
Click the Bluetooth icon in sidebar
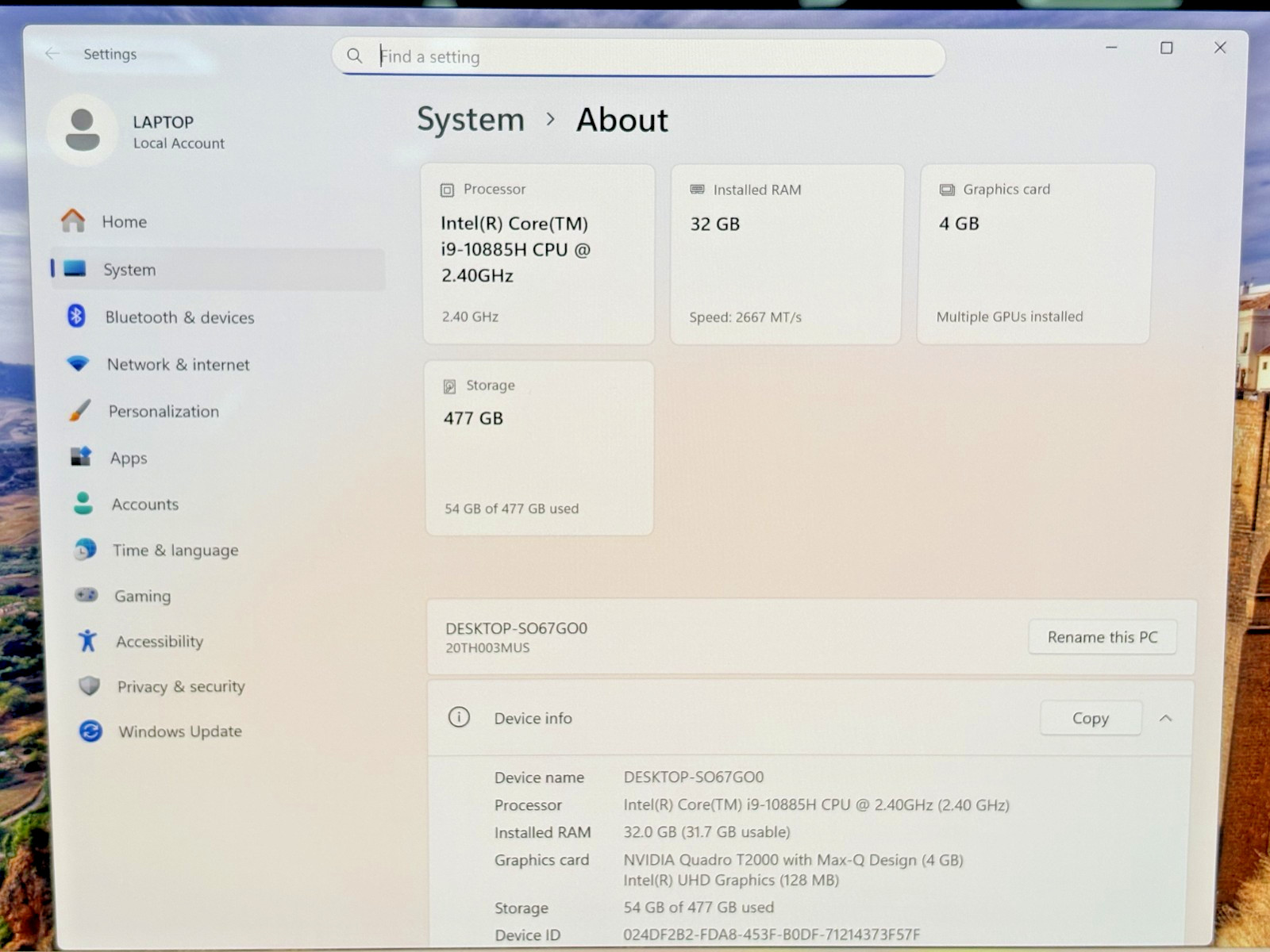[76, 316]
